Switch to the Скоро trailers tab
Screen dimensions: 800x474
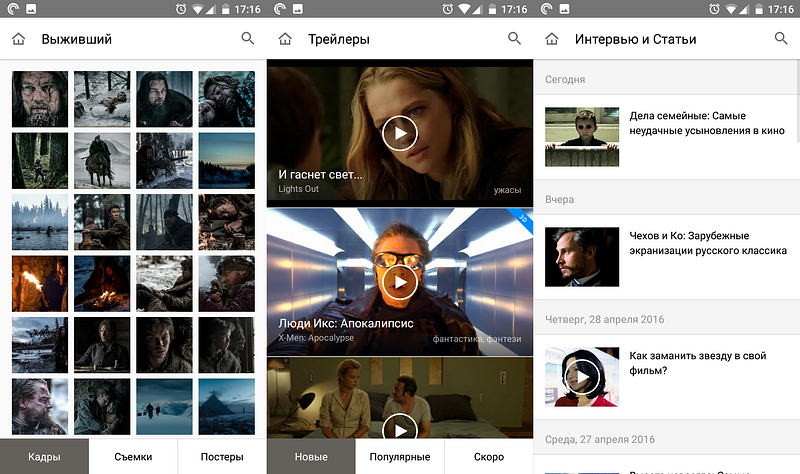click(489, 457)
